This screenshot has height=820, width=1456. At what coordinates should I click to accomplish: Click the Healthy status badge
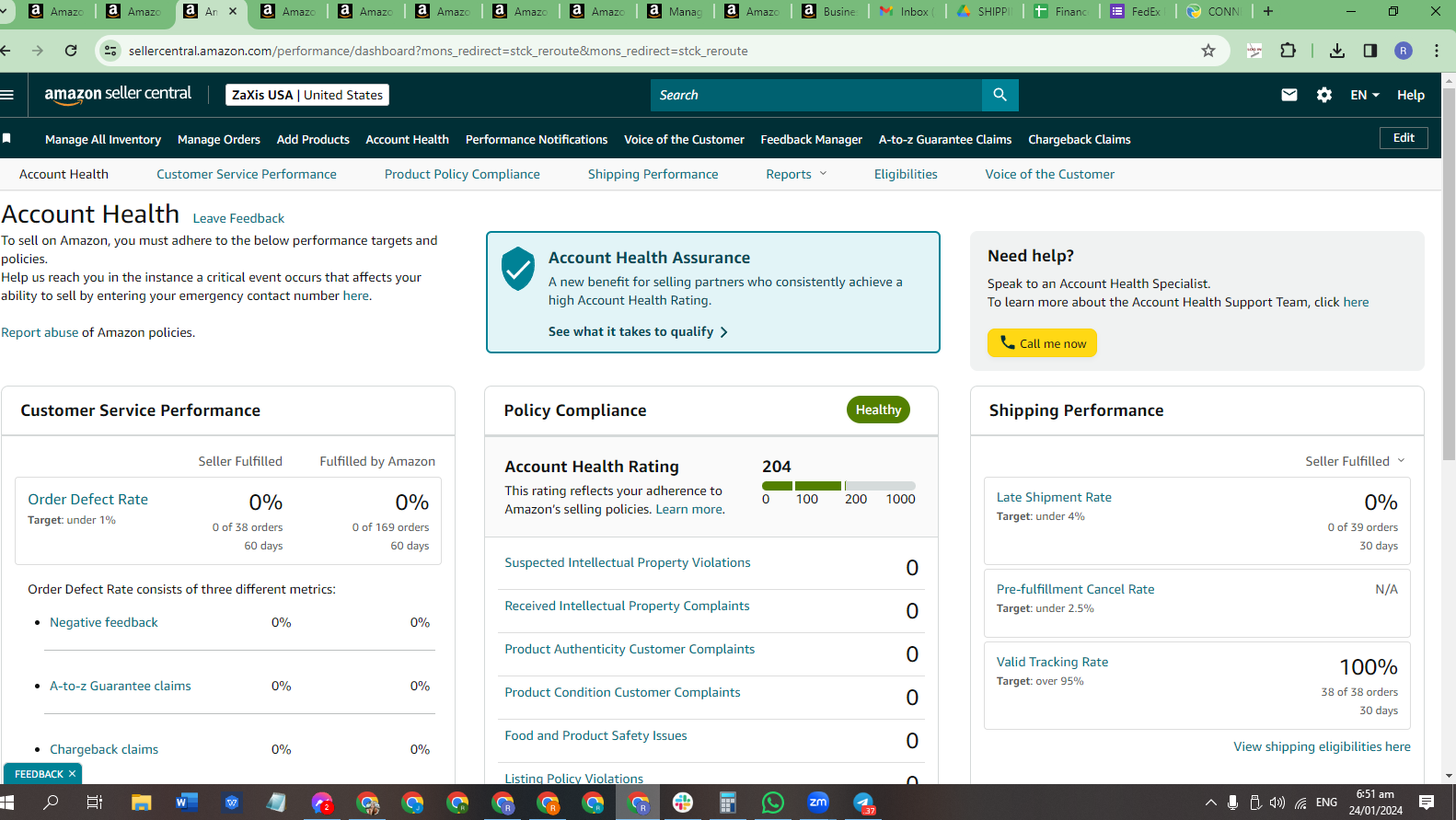tap(878, 410)
